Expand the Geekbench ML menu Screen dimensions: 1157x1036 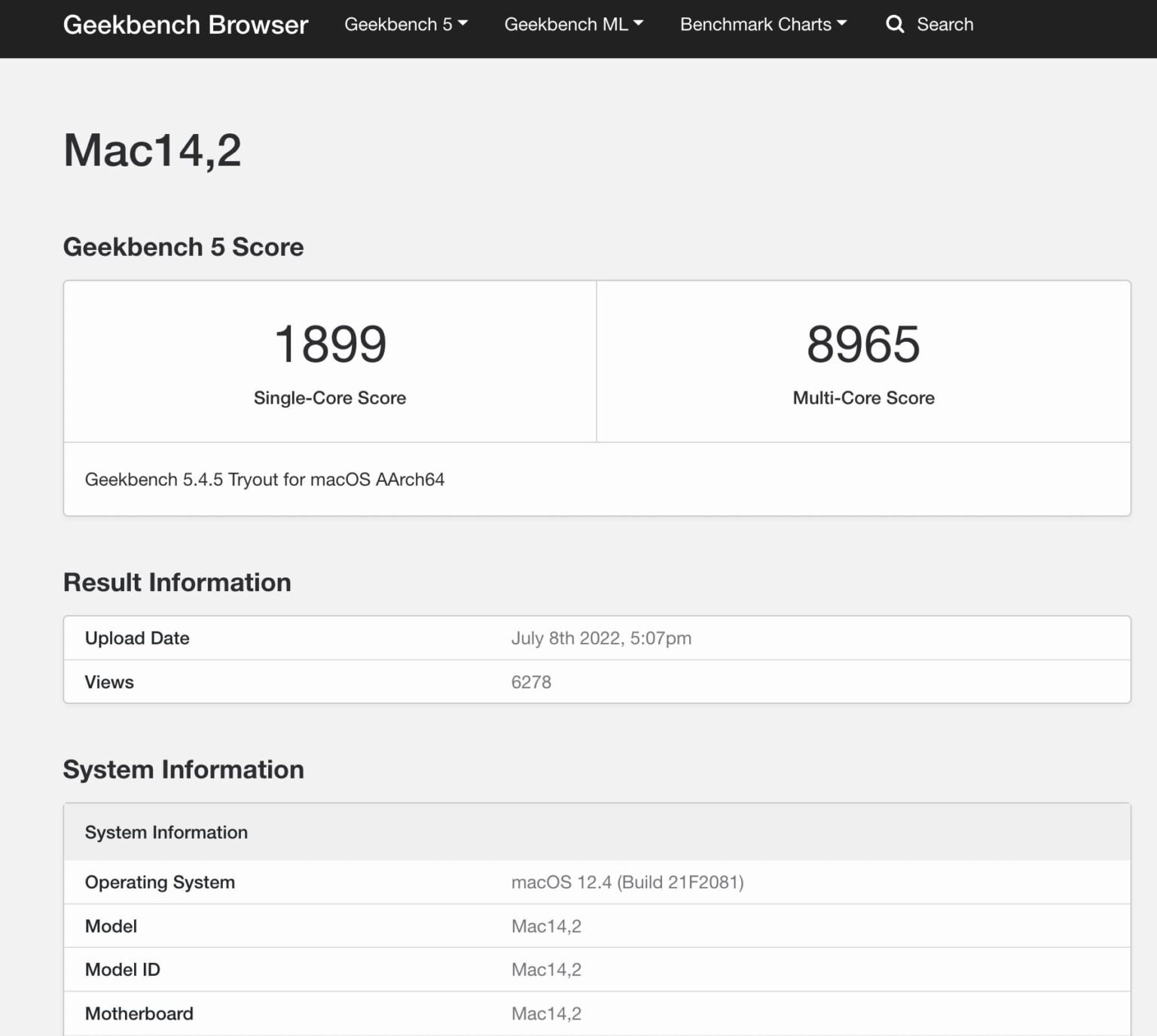(574, 24)
